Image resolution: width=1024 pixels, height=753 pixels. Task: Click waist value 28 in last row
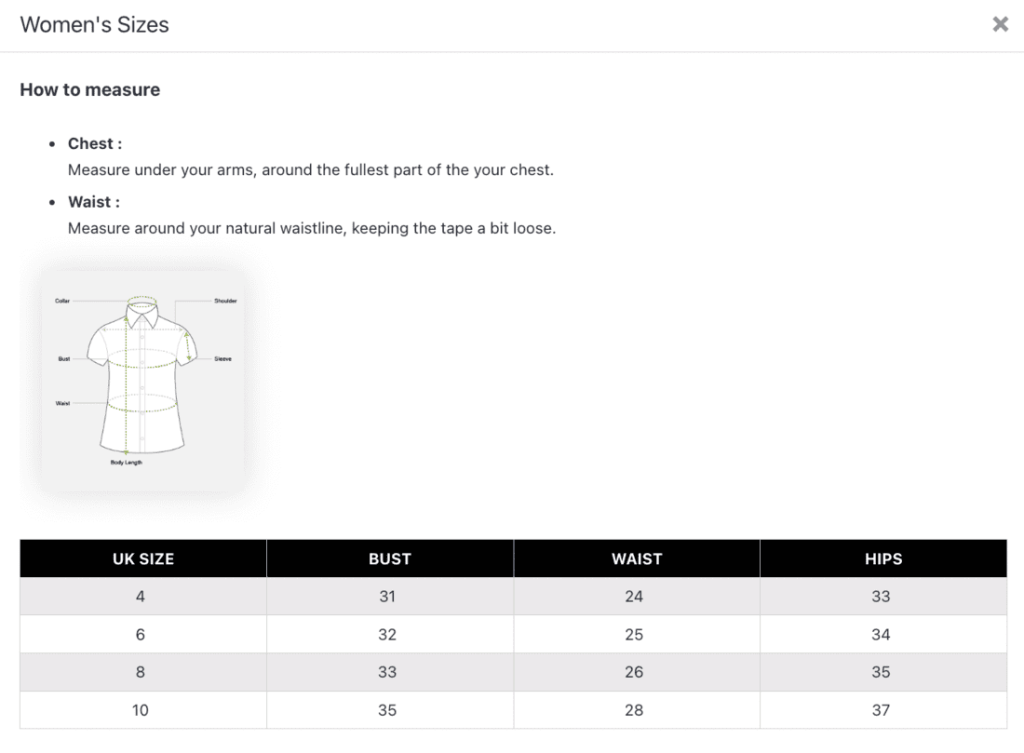tap(634, 710)
